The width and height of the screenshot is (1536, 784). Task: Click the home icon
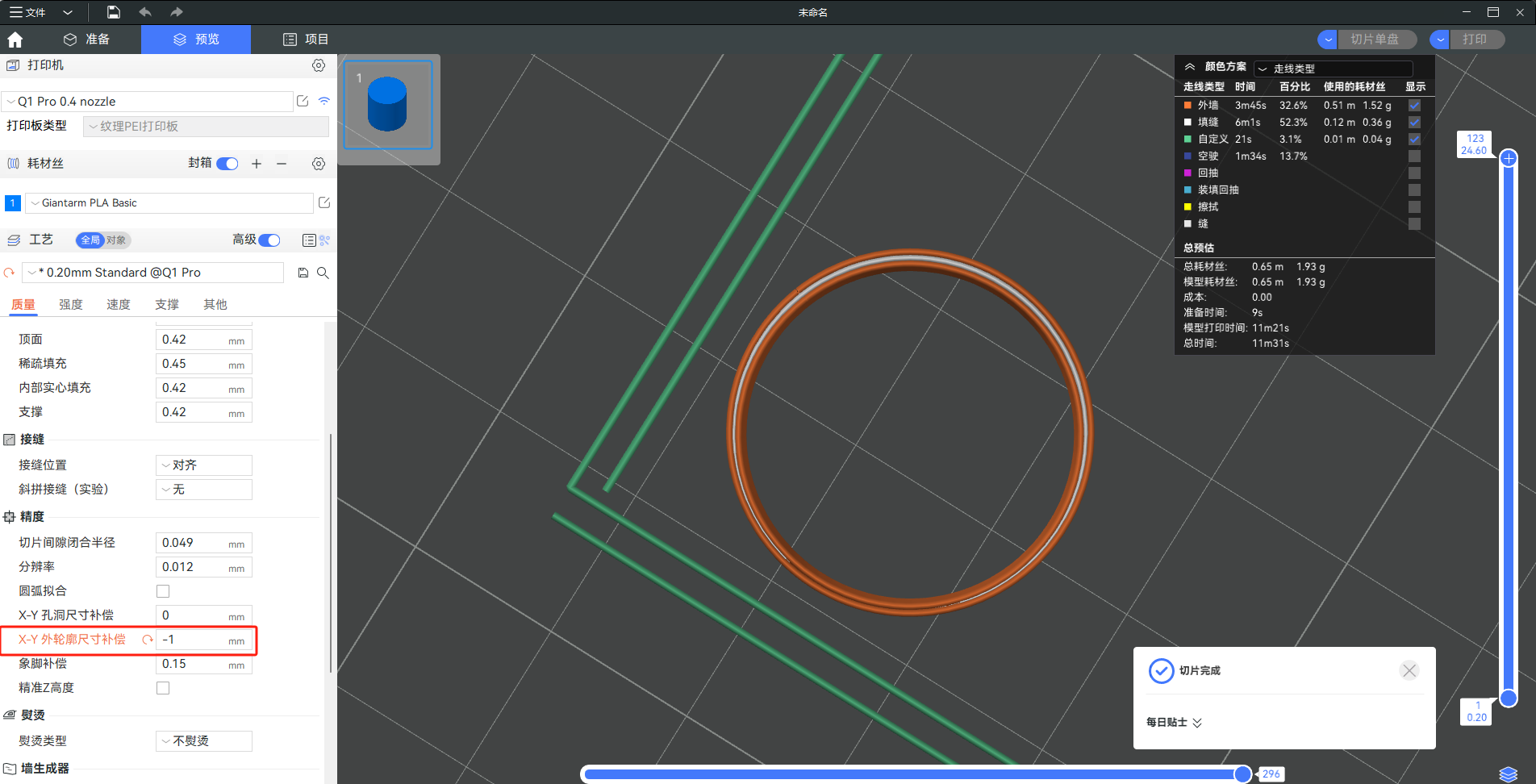pos(15,40)
